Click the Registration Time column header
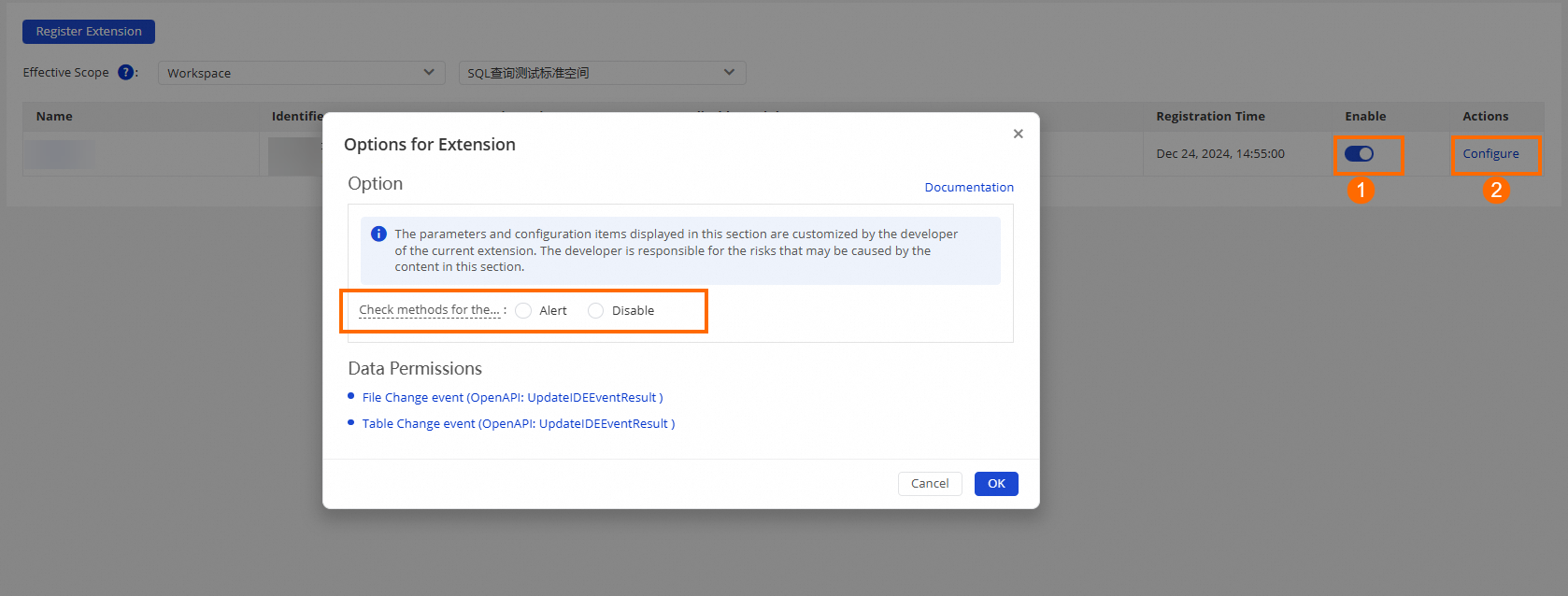Viewport: 1568px width, 596px height. 1210,117
